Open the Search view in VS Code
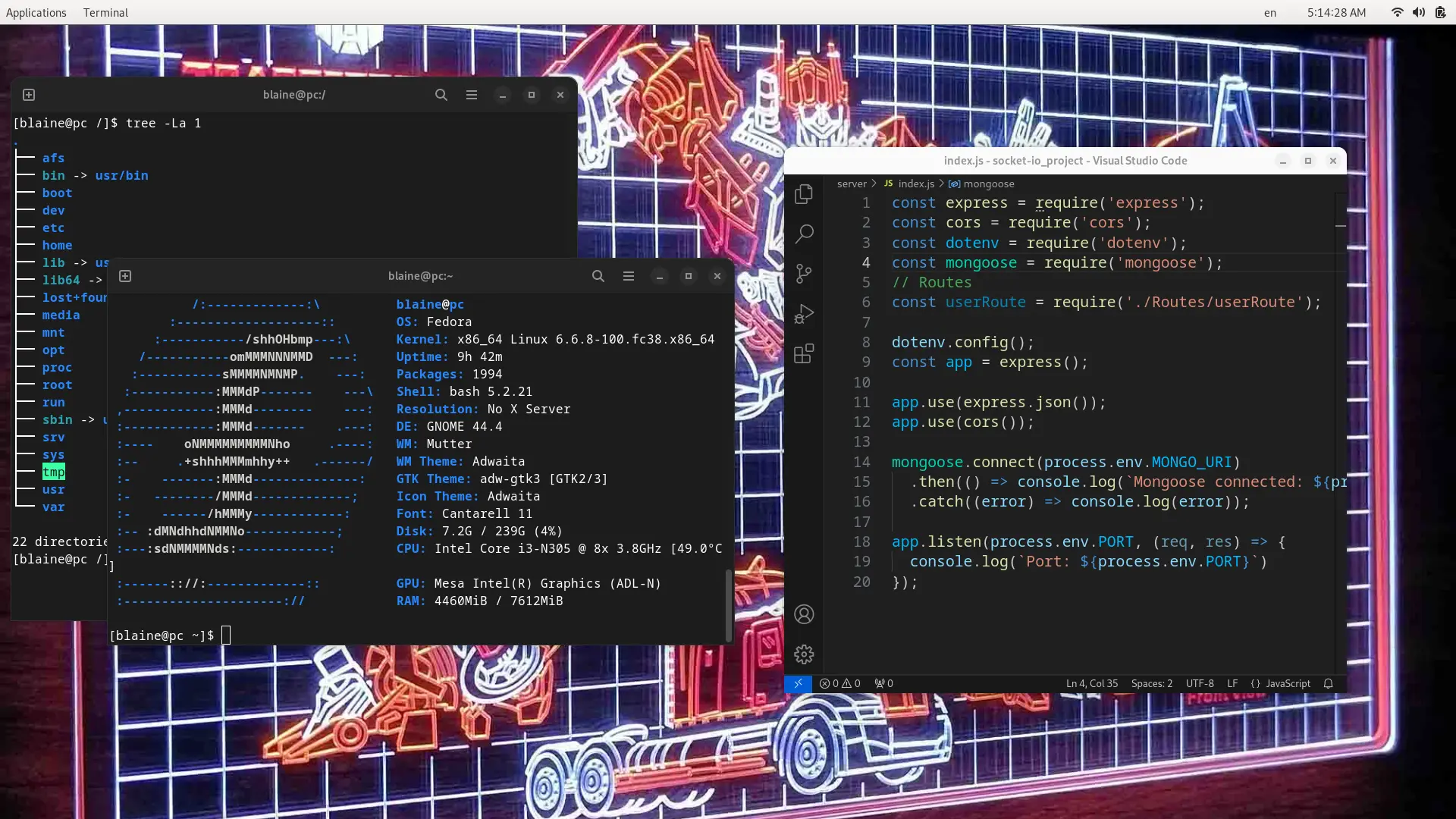This screenshot has width=1456, height=819. pyautogui.click(x=804, y=234)
